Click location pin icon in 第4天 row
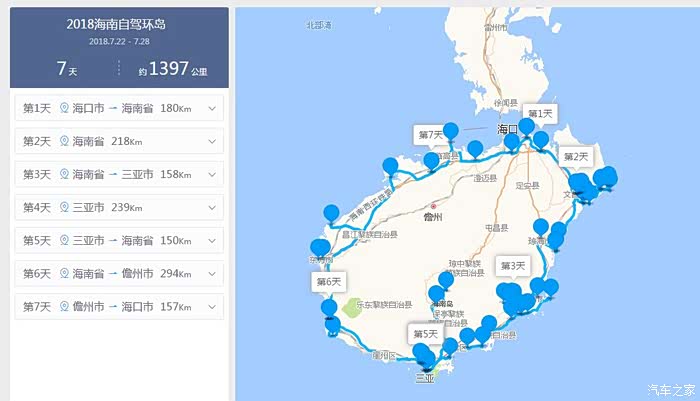This screenshot has width=700, height=401. (x=64, y=207)
